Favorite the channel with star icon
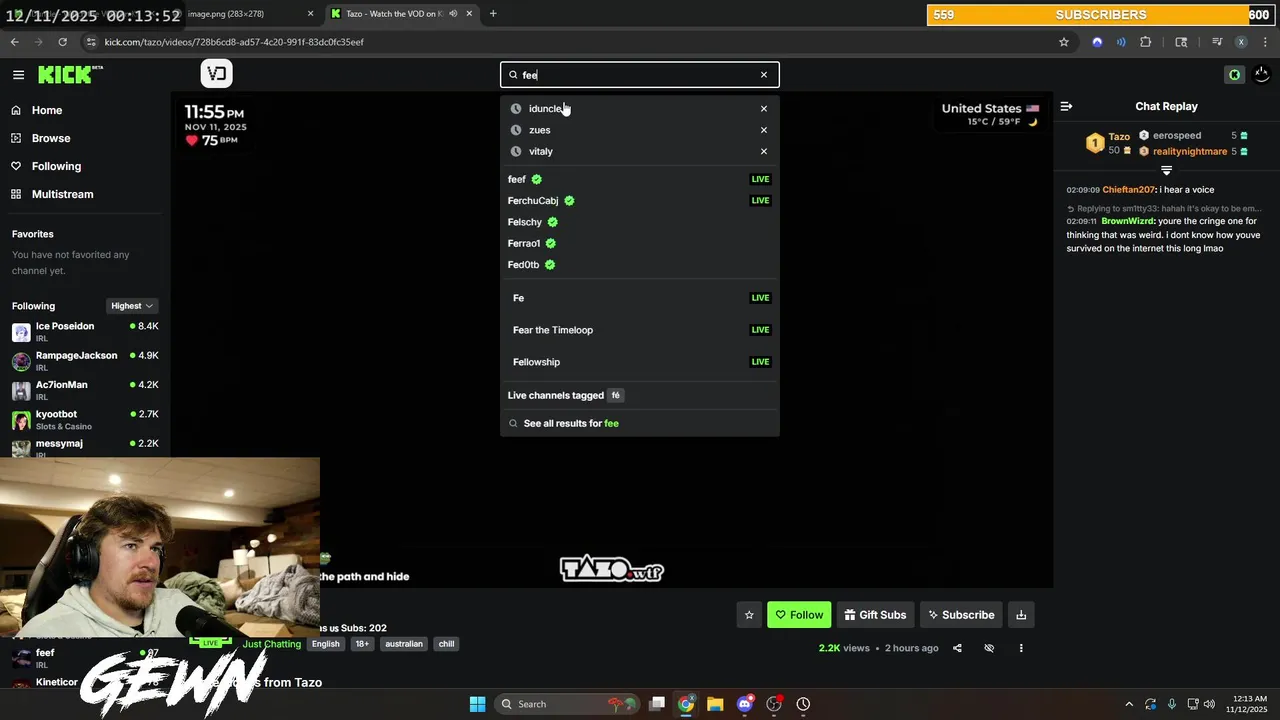 pyautogui.click(x=749, y=615)
